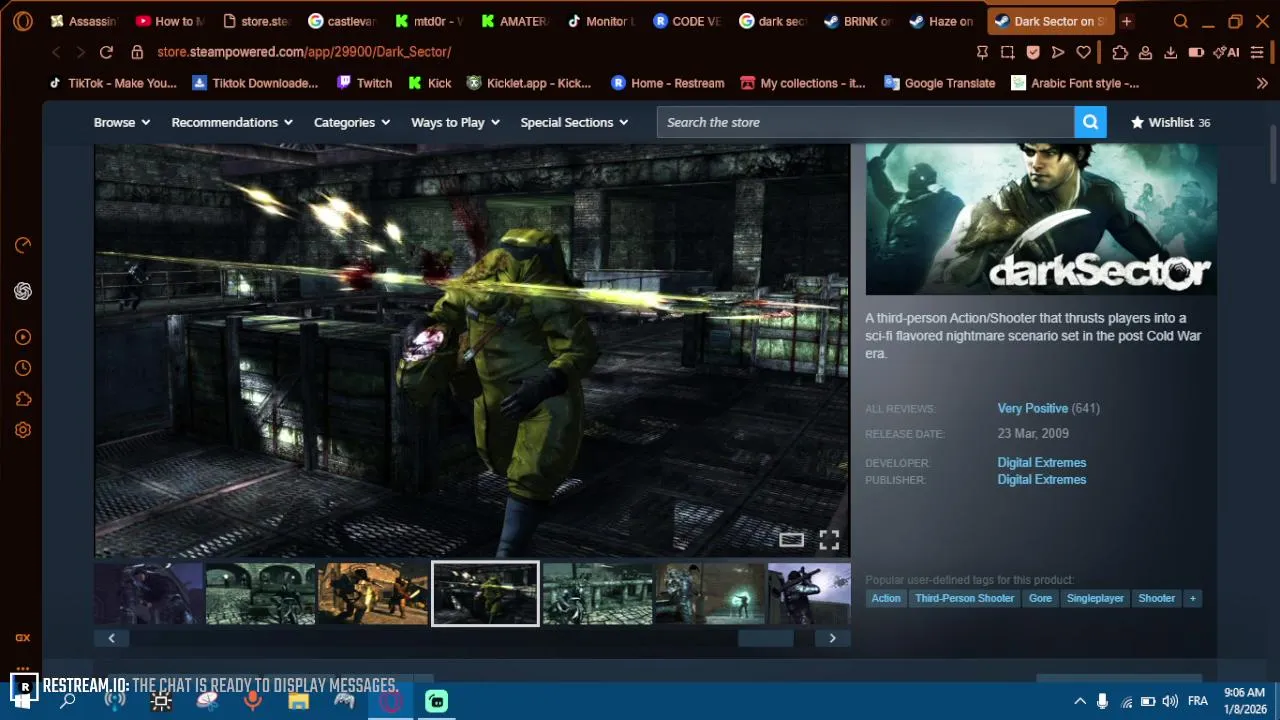Expand the Ways to Play dropdown
The height and width of the screenshot is (720, 1280).
455,122
